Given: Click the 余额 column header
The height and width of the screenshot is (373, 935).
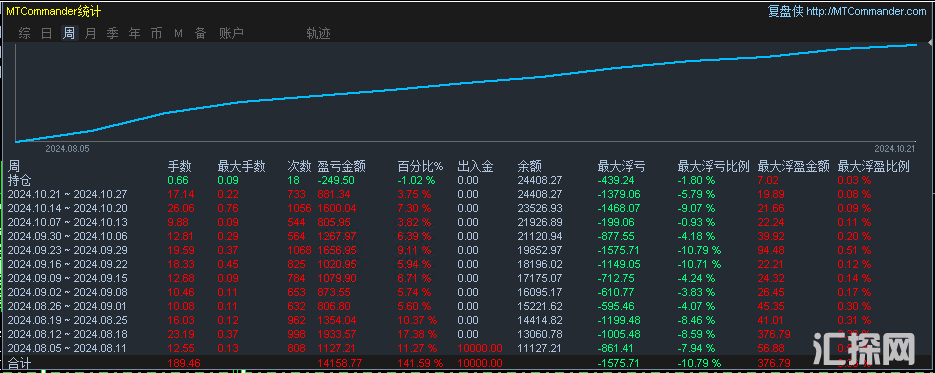Looking at the screenshot, I should pos(530,166).
